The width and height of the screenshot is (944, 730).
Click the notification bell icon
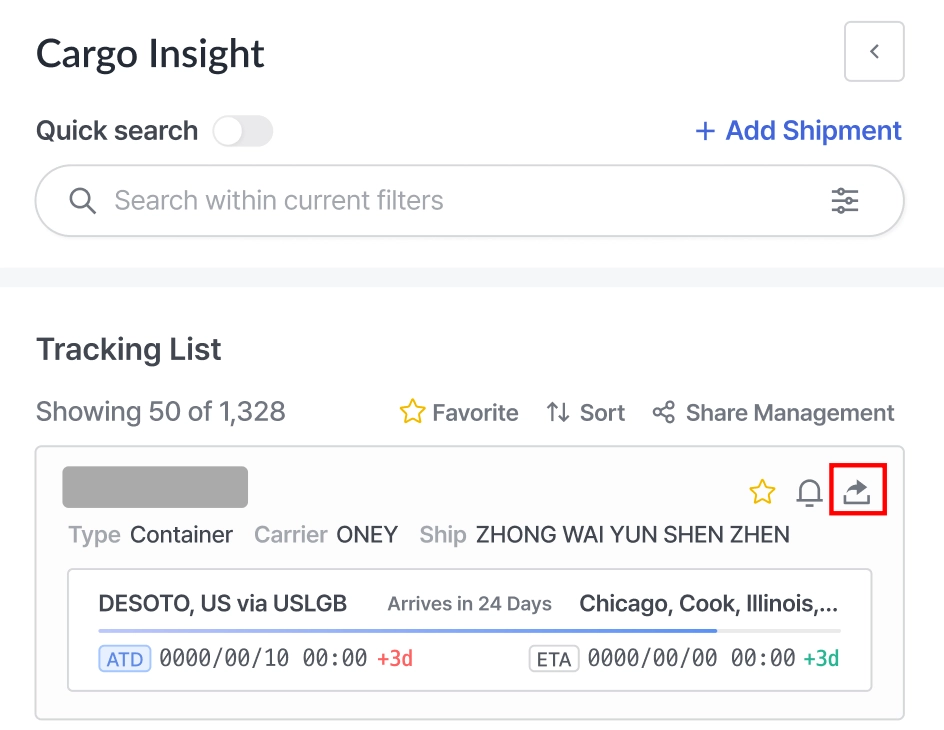pos(809,492)
